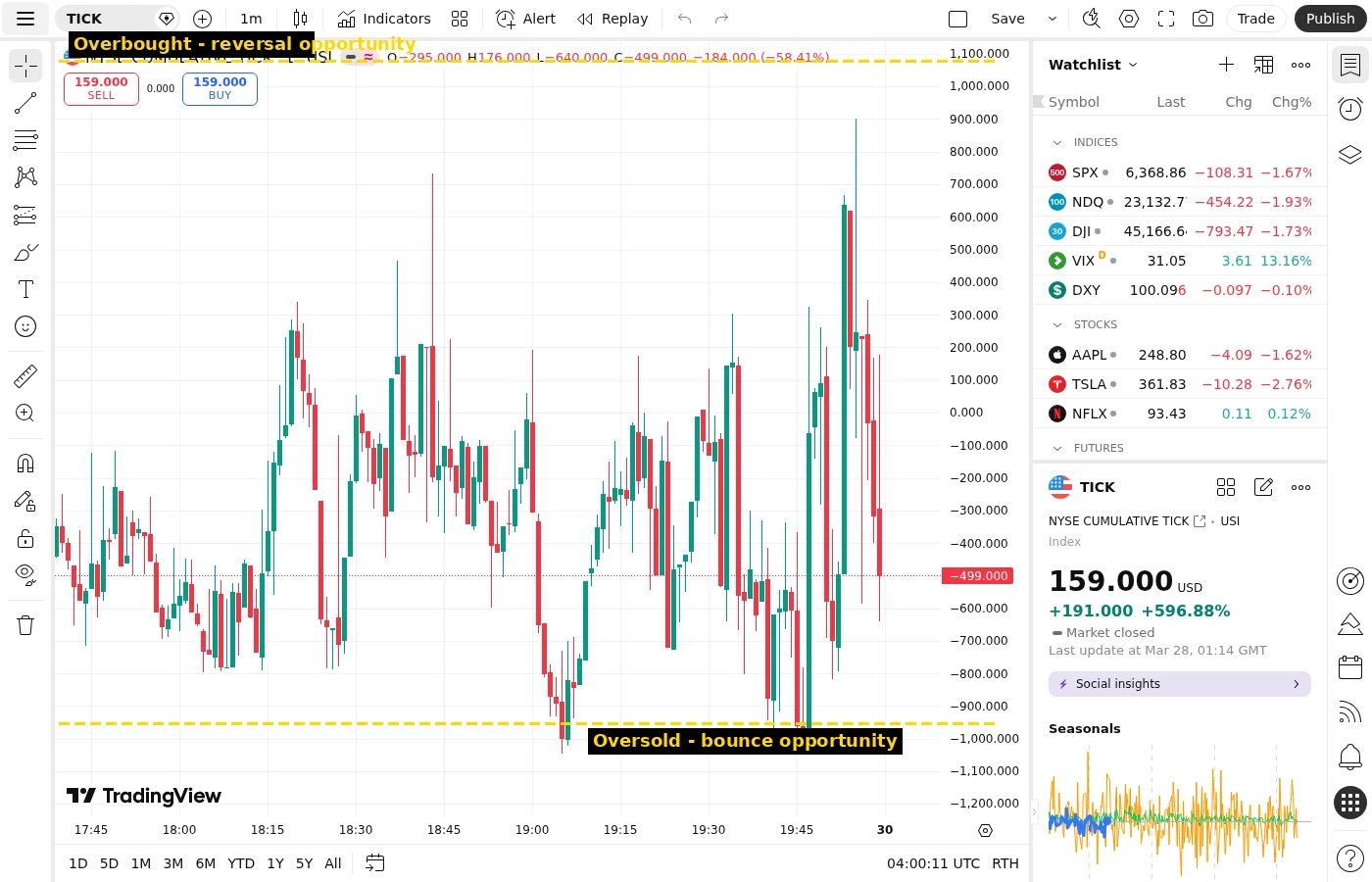This screenshot has width=1372, height=882.
Task: Enter fullscreen mode
Action: click(1166, 19)
